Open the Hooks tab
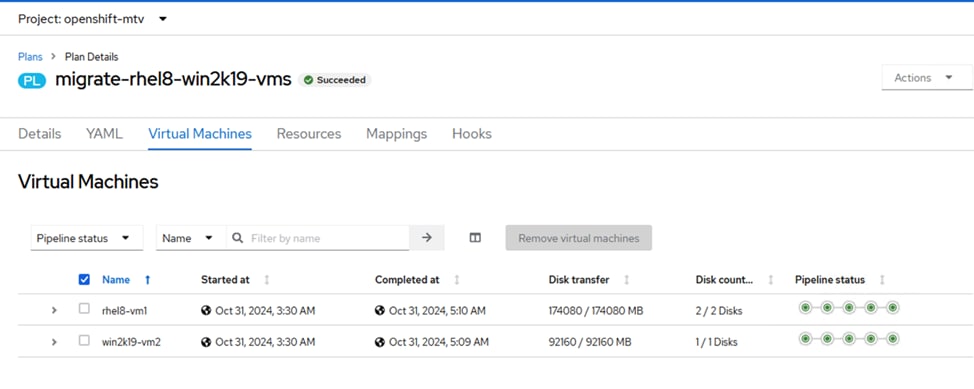 pyautogui.click(x=471, y=134)
